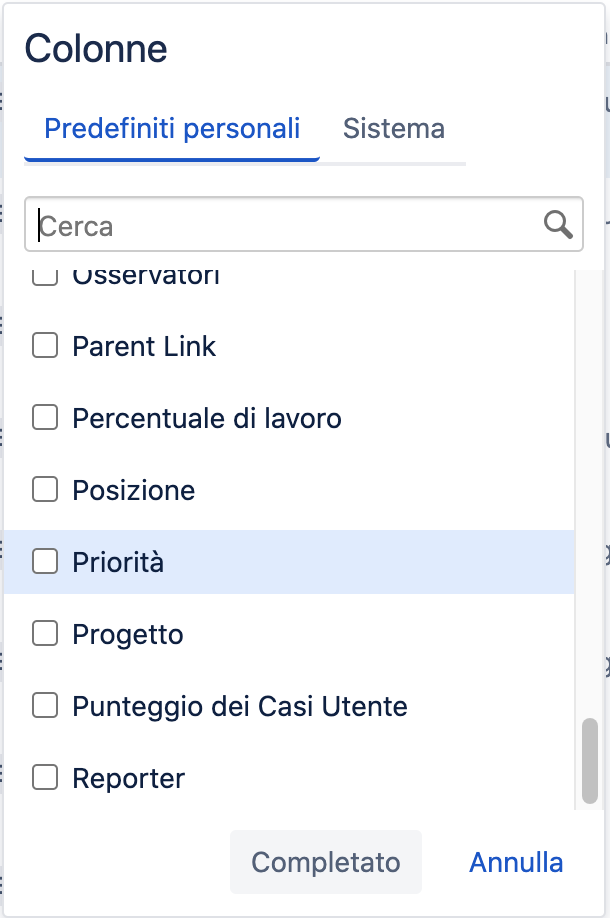This screenshot has height=918, width=610.
Task: Open the Predefiniti personali tab
Action: (172, 128)
